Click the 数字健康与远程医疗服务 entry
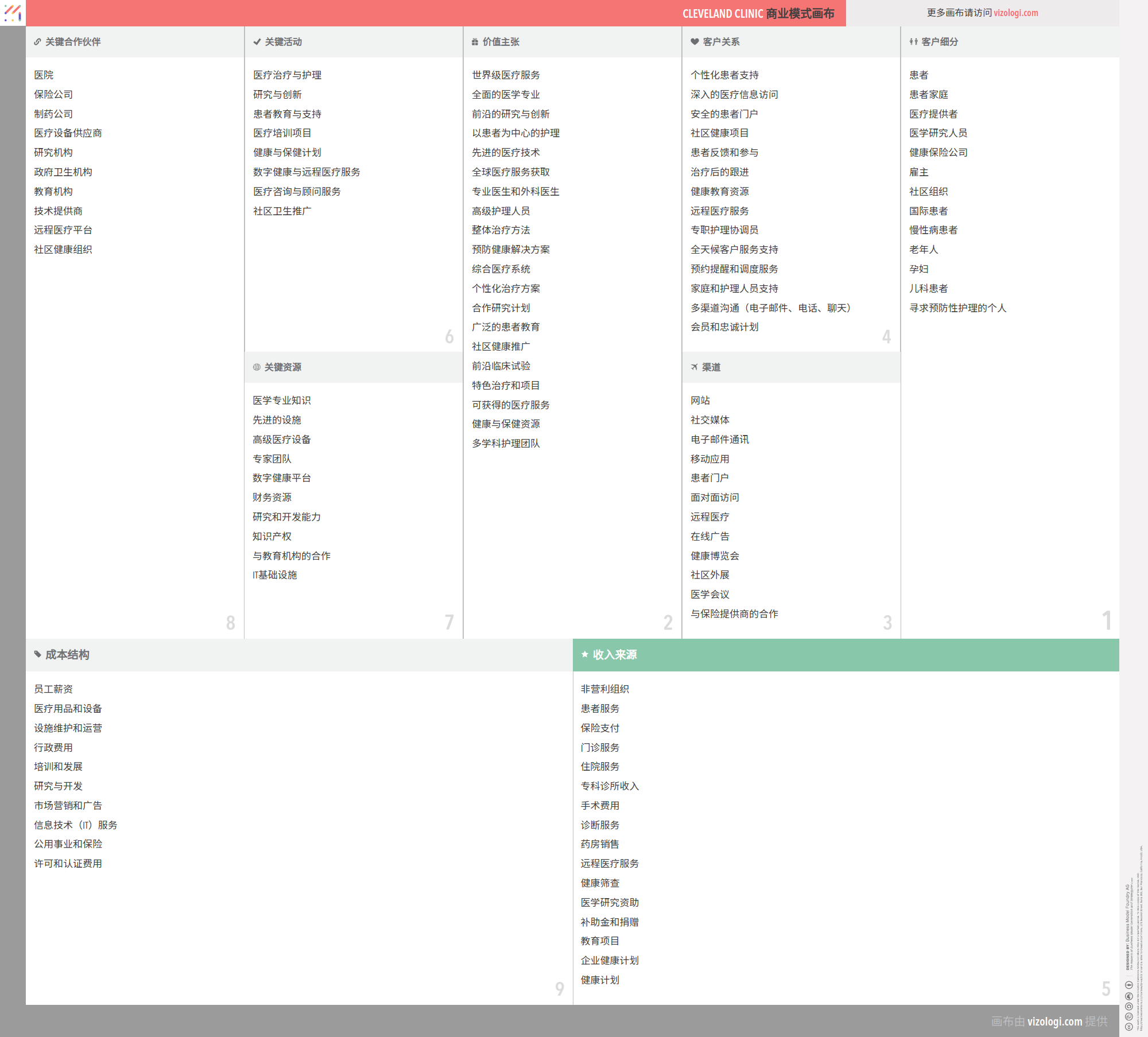 307,172
